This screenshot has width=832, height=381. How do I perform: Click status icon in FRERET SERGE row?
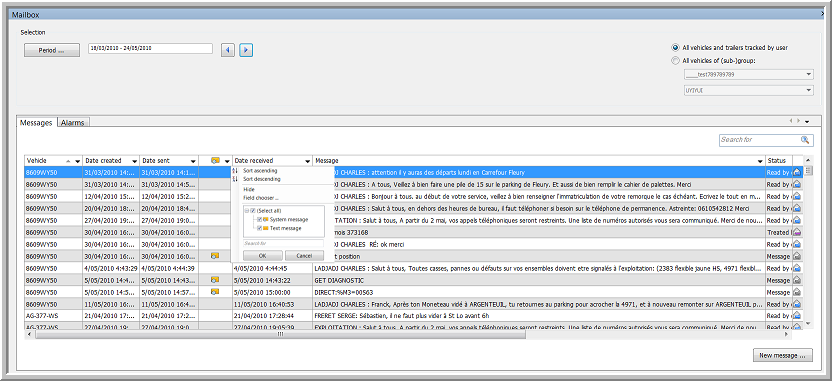[x=797, y=316]
